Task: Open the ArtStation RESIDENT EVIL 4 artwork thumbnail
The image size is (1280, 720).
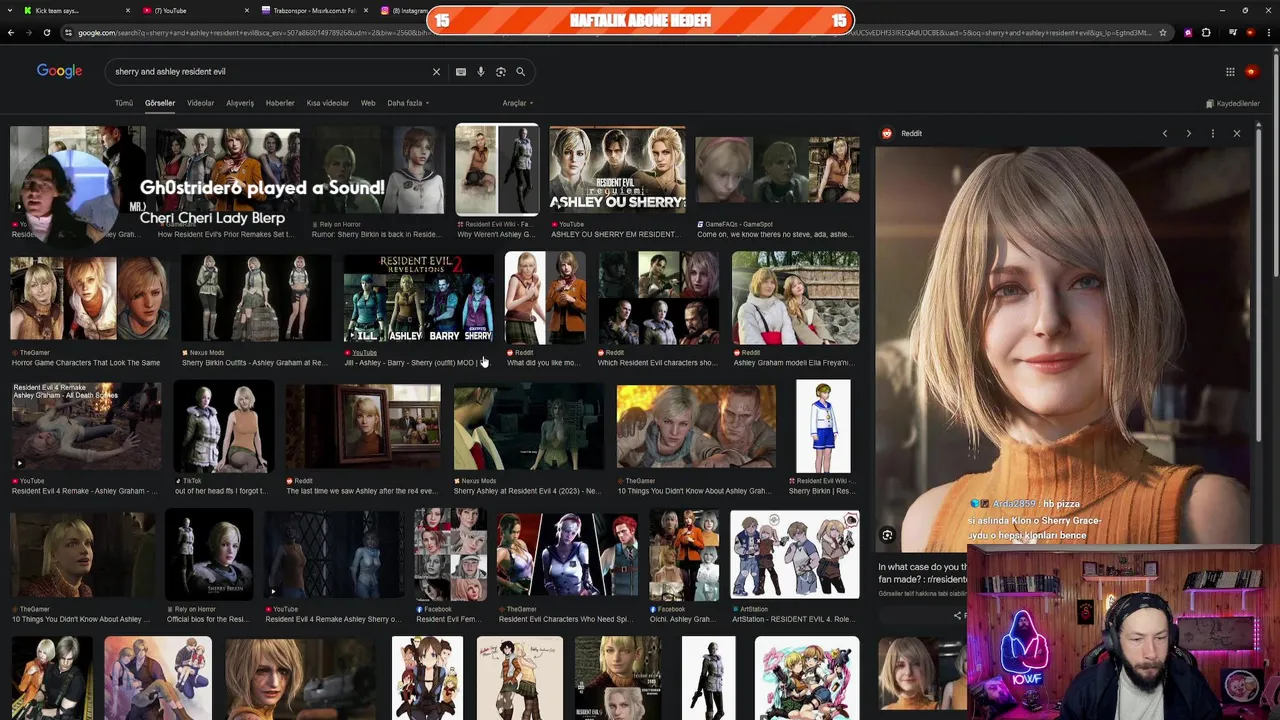Action: [x=795, y=554]
